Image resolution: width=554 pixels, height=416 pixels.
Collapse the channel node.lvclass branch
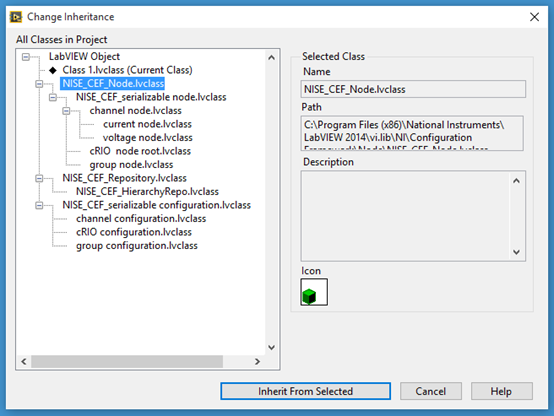66,111
